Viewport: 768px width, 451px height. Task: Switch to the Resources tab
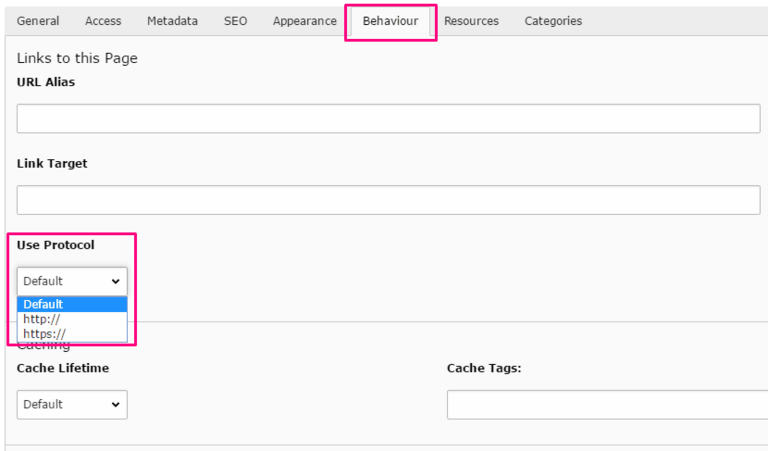click(x=471, y=21)
